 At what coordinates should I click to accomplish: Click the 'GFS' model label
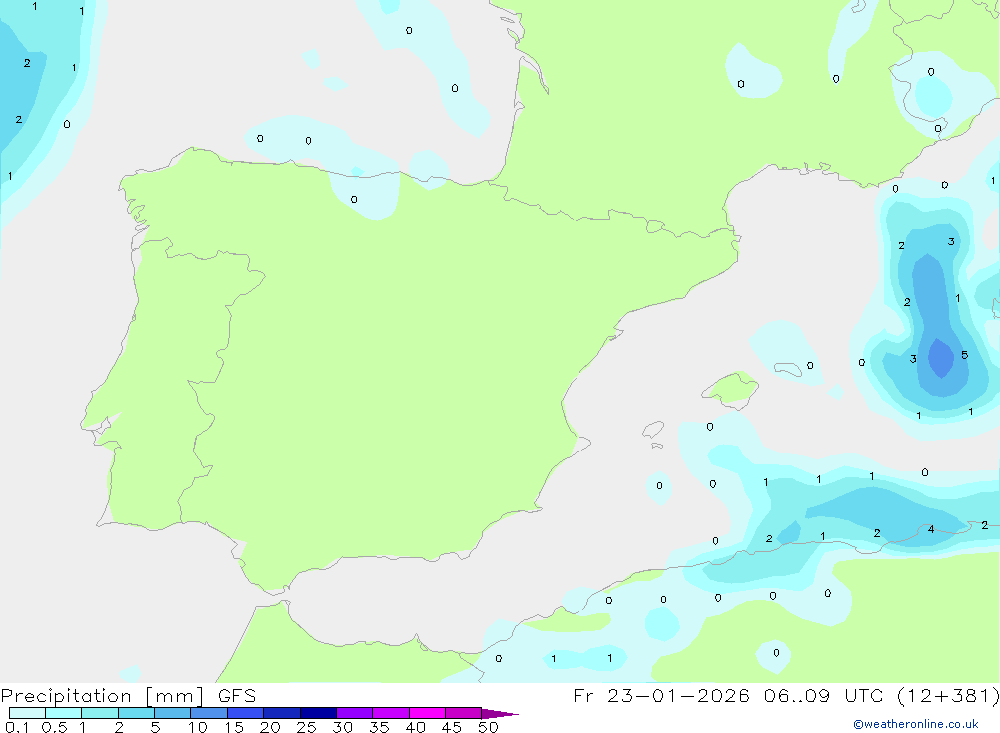point(237,696)
